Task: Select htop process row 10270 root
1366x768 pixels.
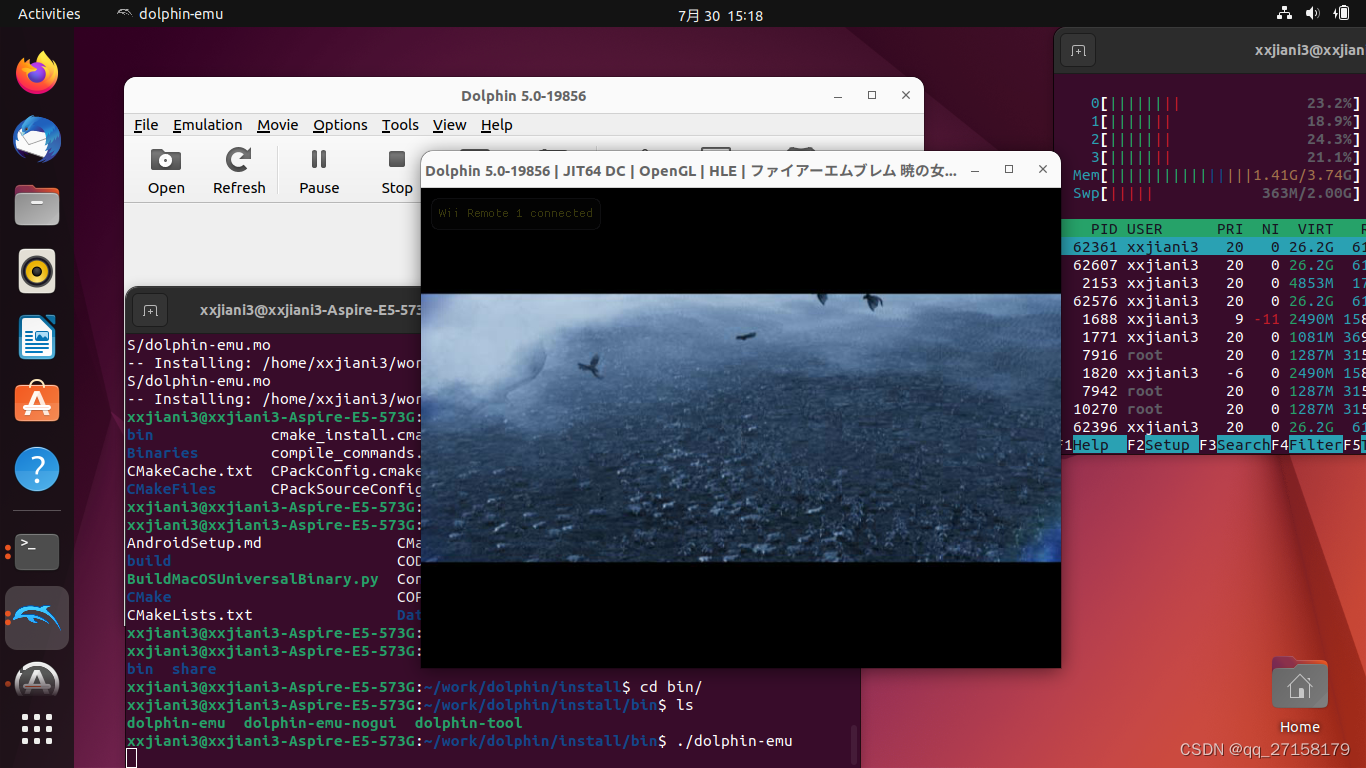Action: [x=1212, y=409]
